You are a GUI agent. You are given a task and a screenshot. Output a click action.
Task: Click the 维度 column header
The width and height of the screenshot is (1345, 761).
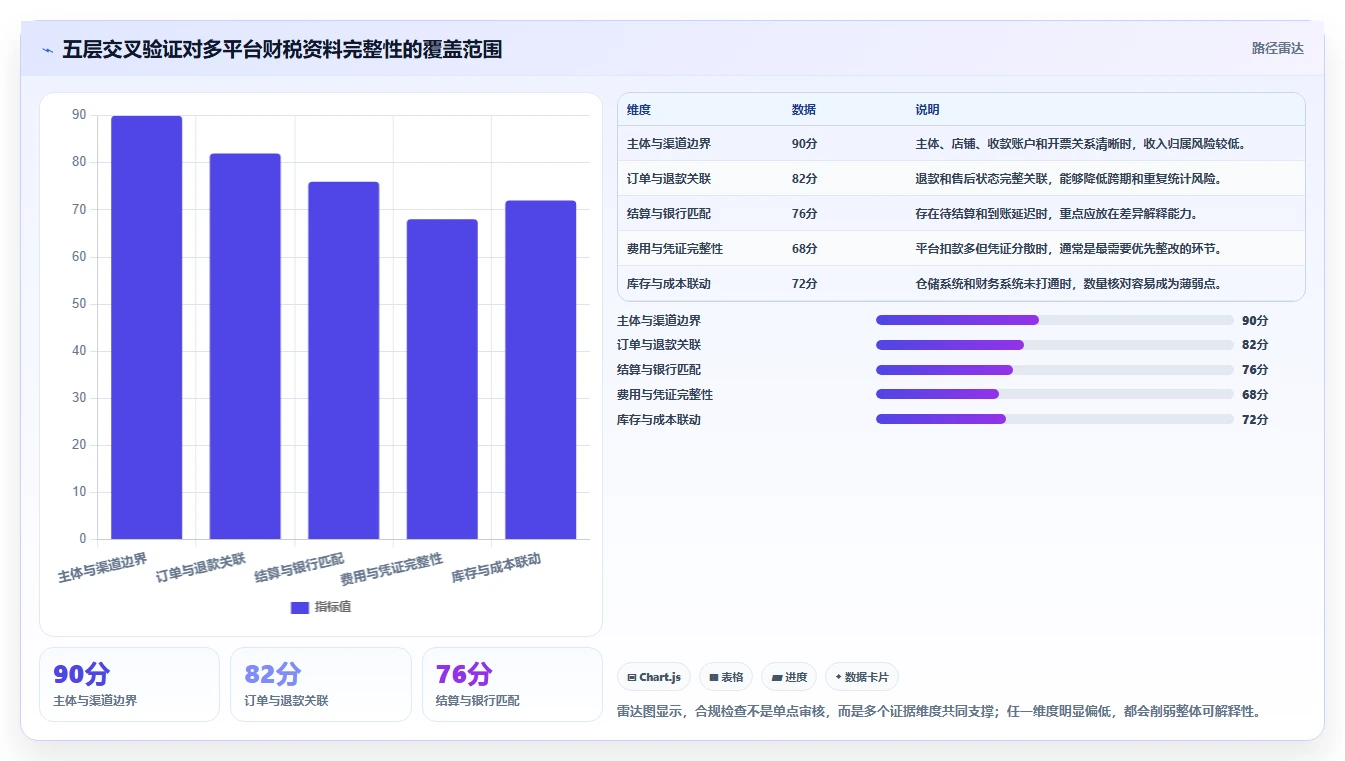639,110
